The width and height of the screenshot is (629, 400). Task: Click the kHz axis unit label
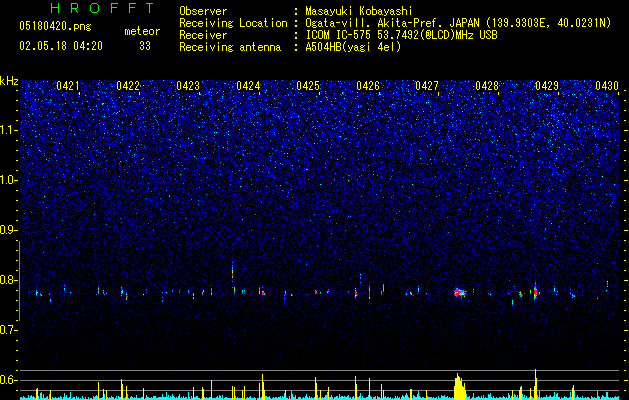point(9,81)
